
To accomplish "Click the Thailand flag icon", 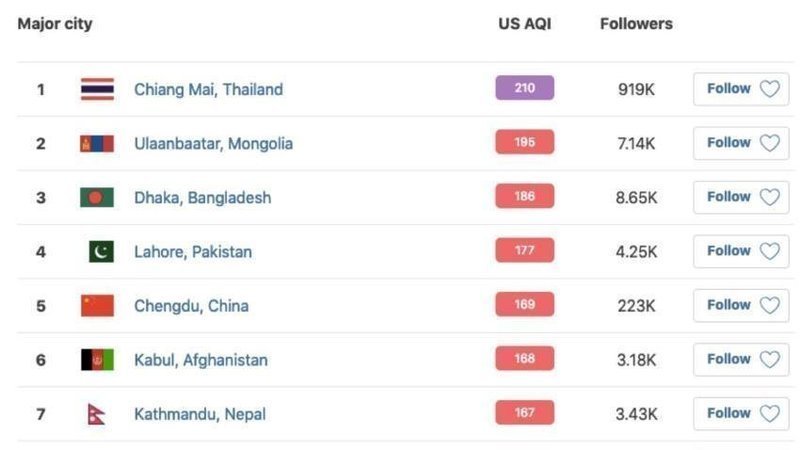I will (97, 89).
